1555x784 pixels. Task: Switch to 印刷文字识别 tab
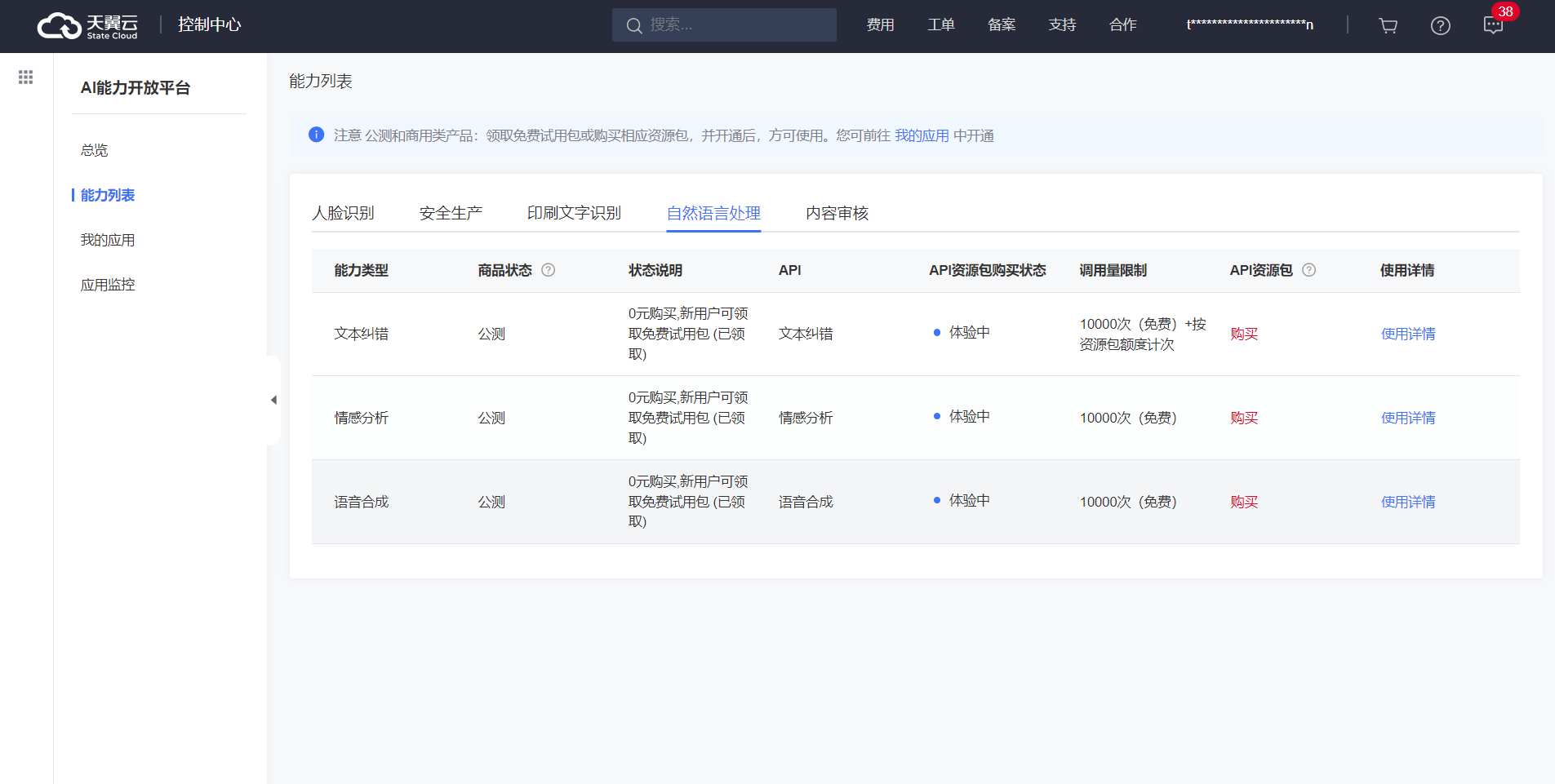[574, 213]
